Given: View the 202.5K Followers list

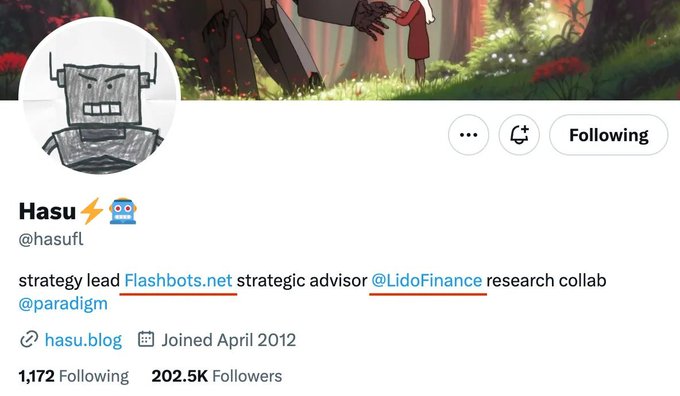Looking at the screenshot, I should click(217, 376).
